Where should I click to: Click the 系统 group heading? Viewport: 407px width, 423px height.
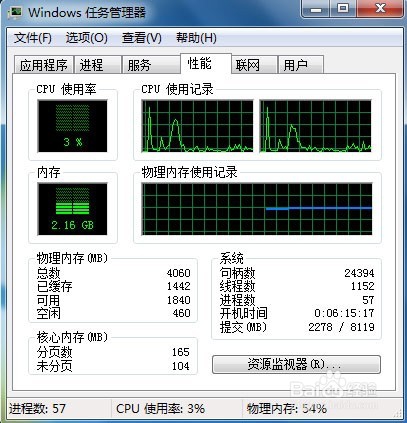[232, 258]
